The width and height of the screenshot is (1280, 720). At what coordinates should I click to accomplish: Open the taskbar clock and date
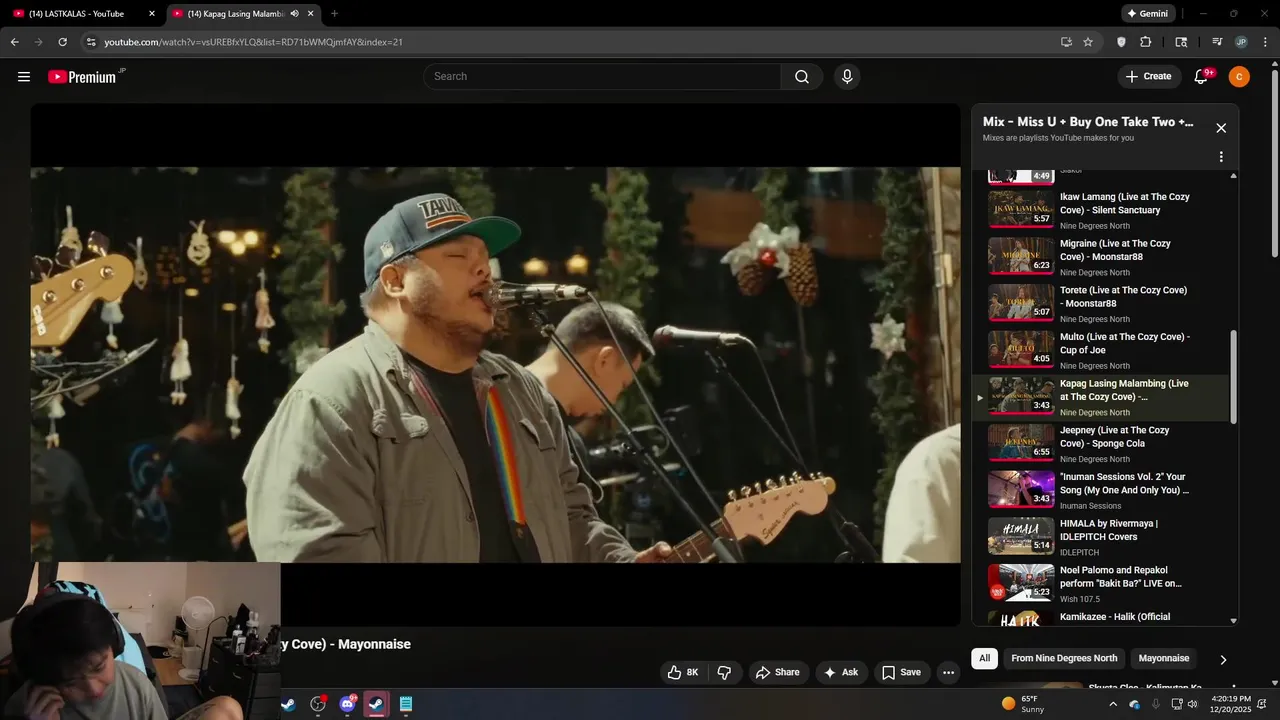pos(1230,704)
